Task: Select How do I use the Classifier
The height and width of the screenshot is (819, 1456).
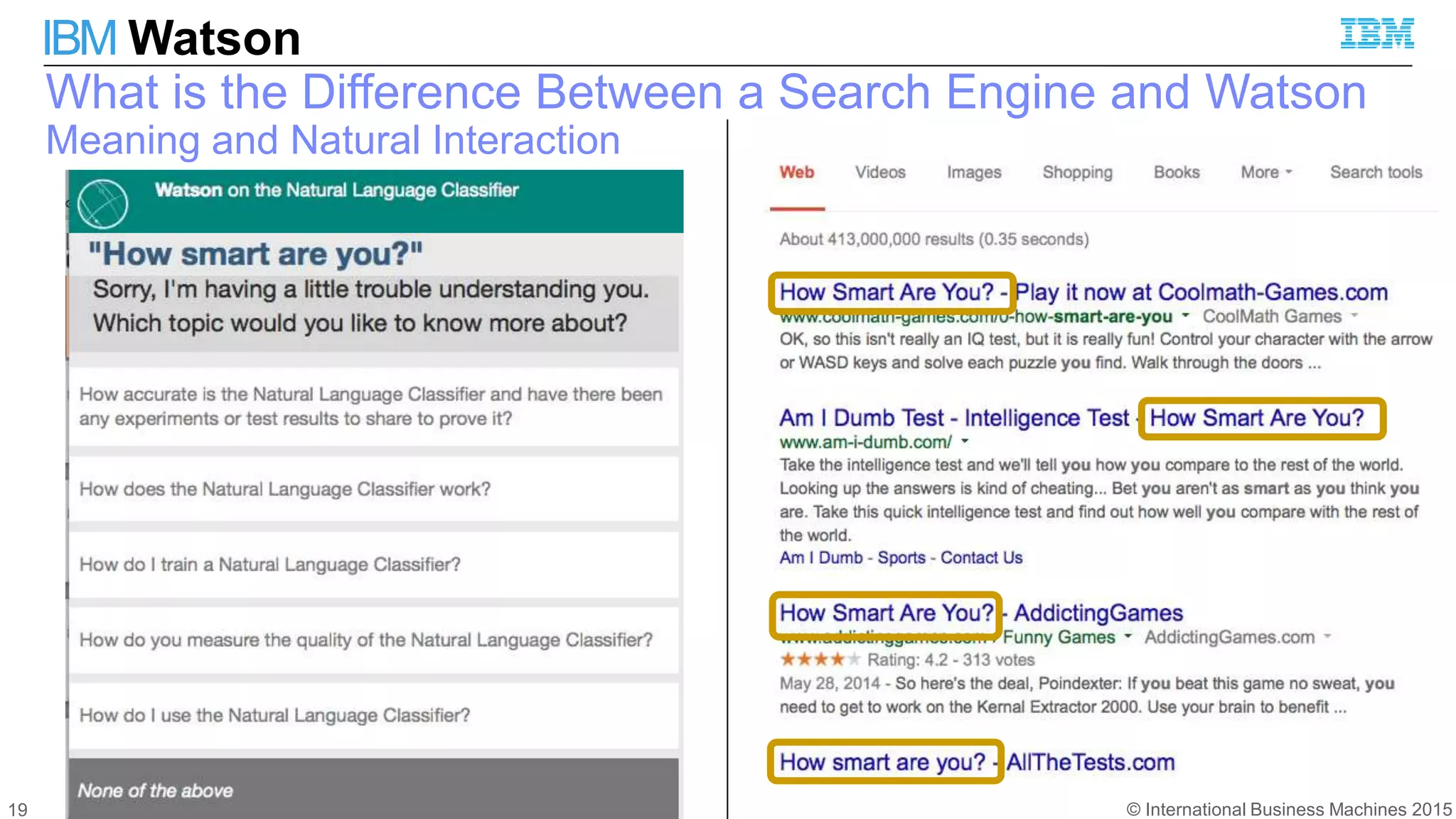Action: pyautogui.click(x=374, y=715)
